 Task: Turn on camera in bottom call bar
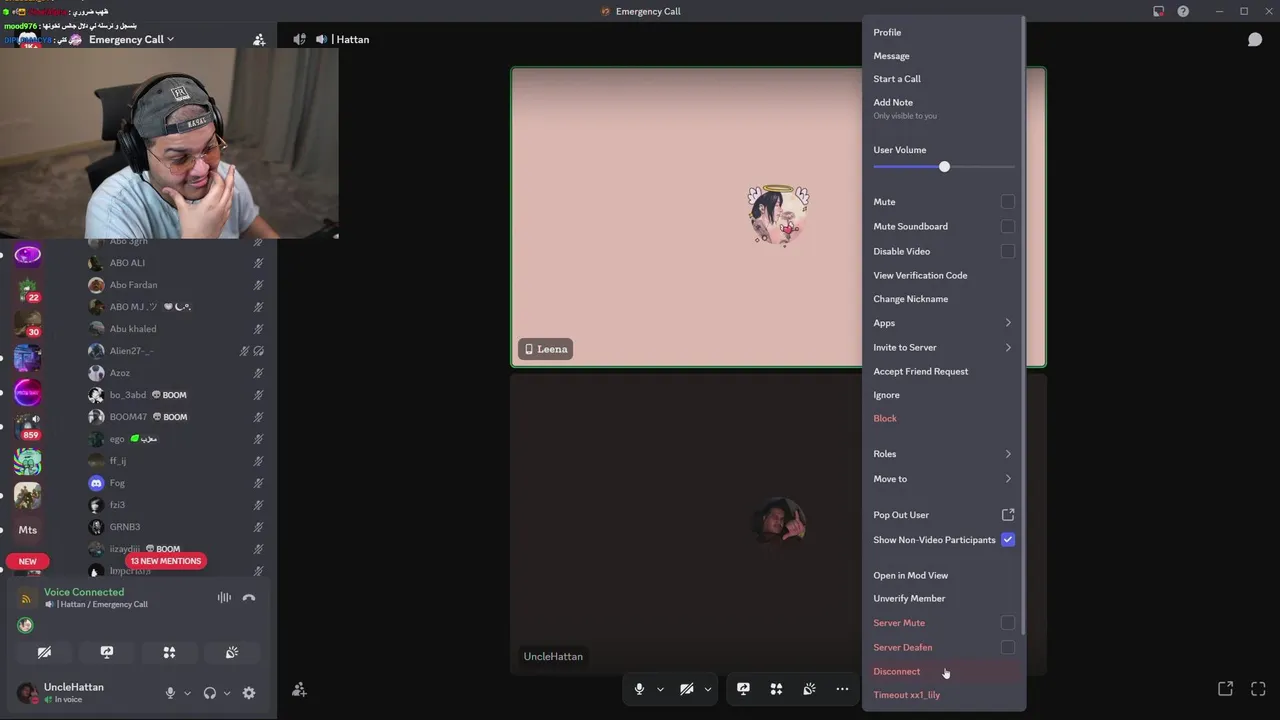tap(686, 689)
